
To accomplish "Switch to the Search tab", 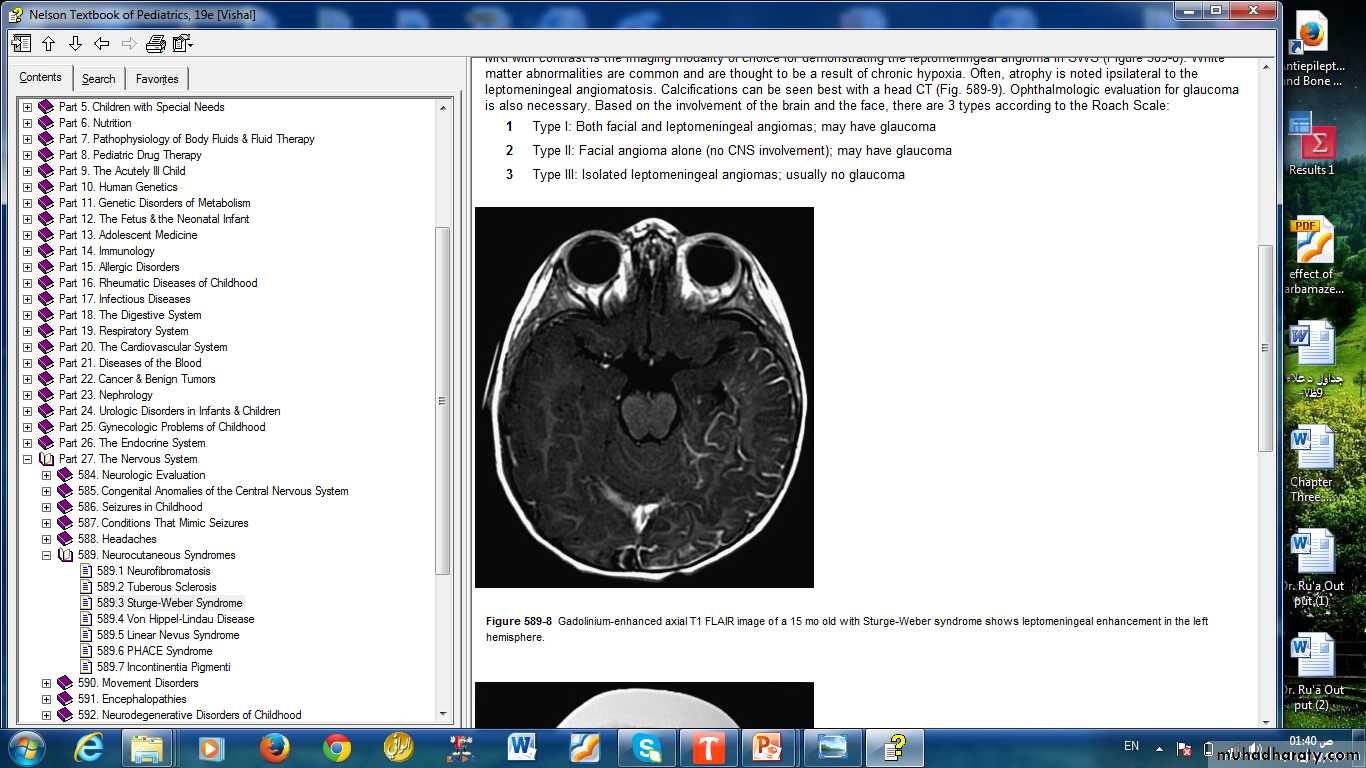I will click(x=98, y=79).
